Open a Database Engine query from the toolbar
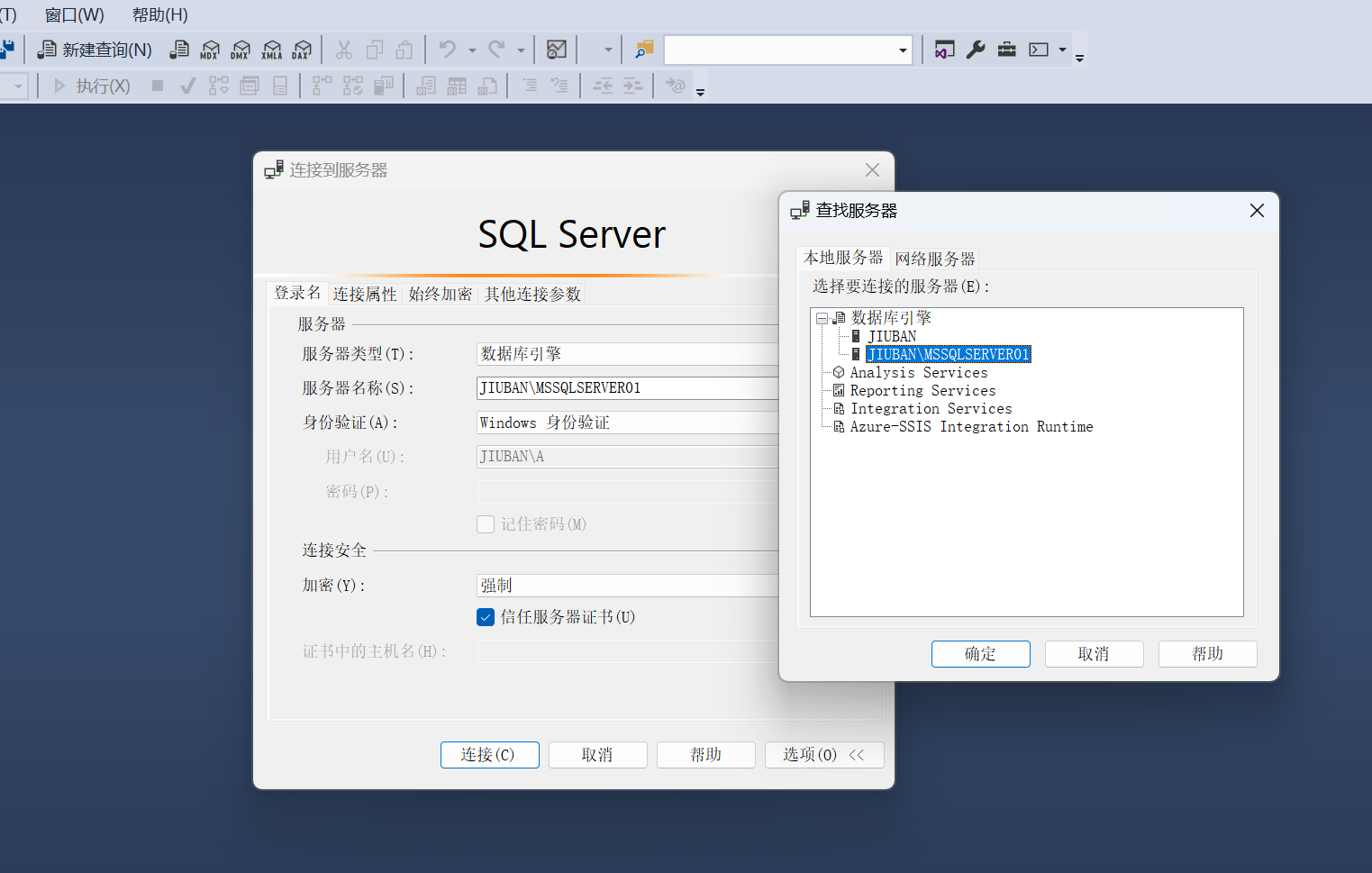Viewport: 1372px width, 873px height. coord(180,50)
